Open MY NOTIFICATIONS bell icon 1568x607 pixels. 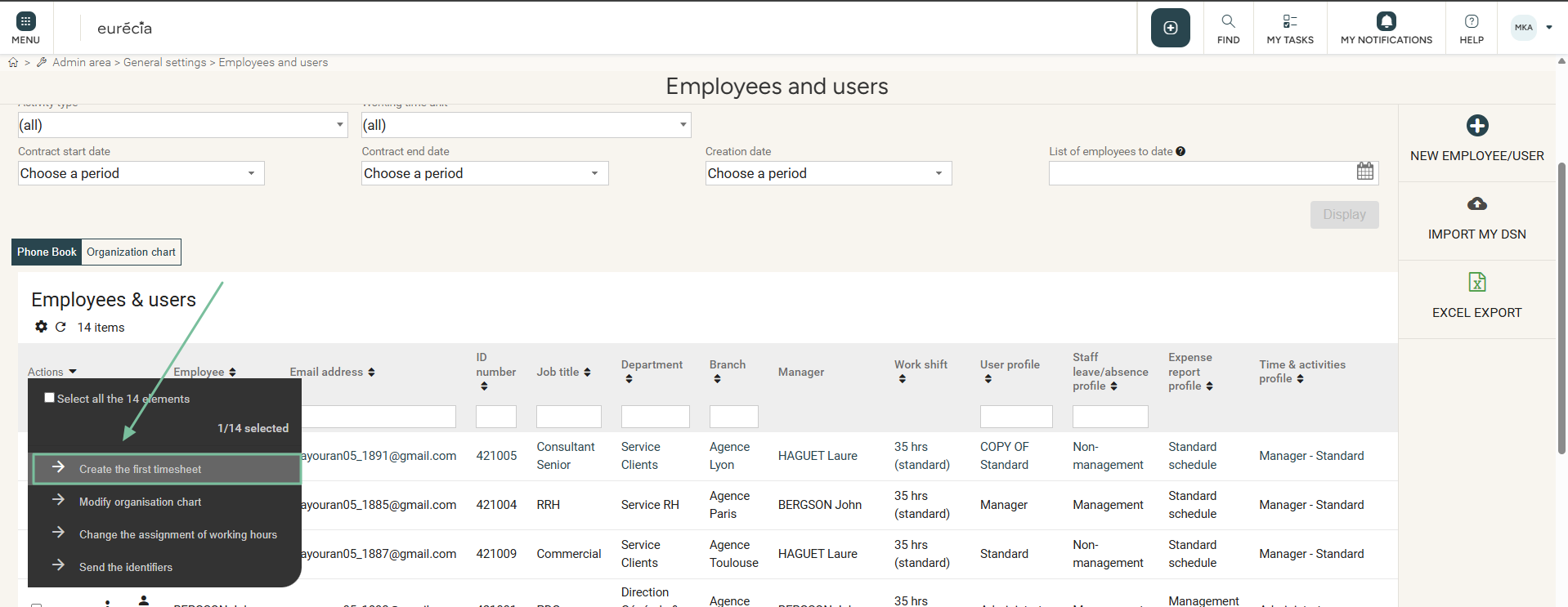[x=1386, y=22]
